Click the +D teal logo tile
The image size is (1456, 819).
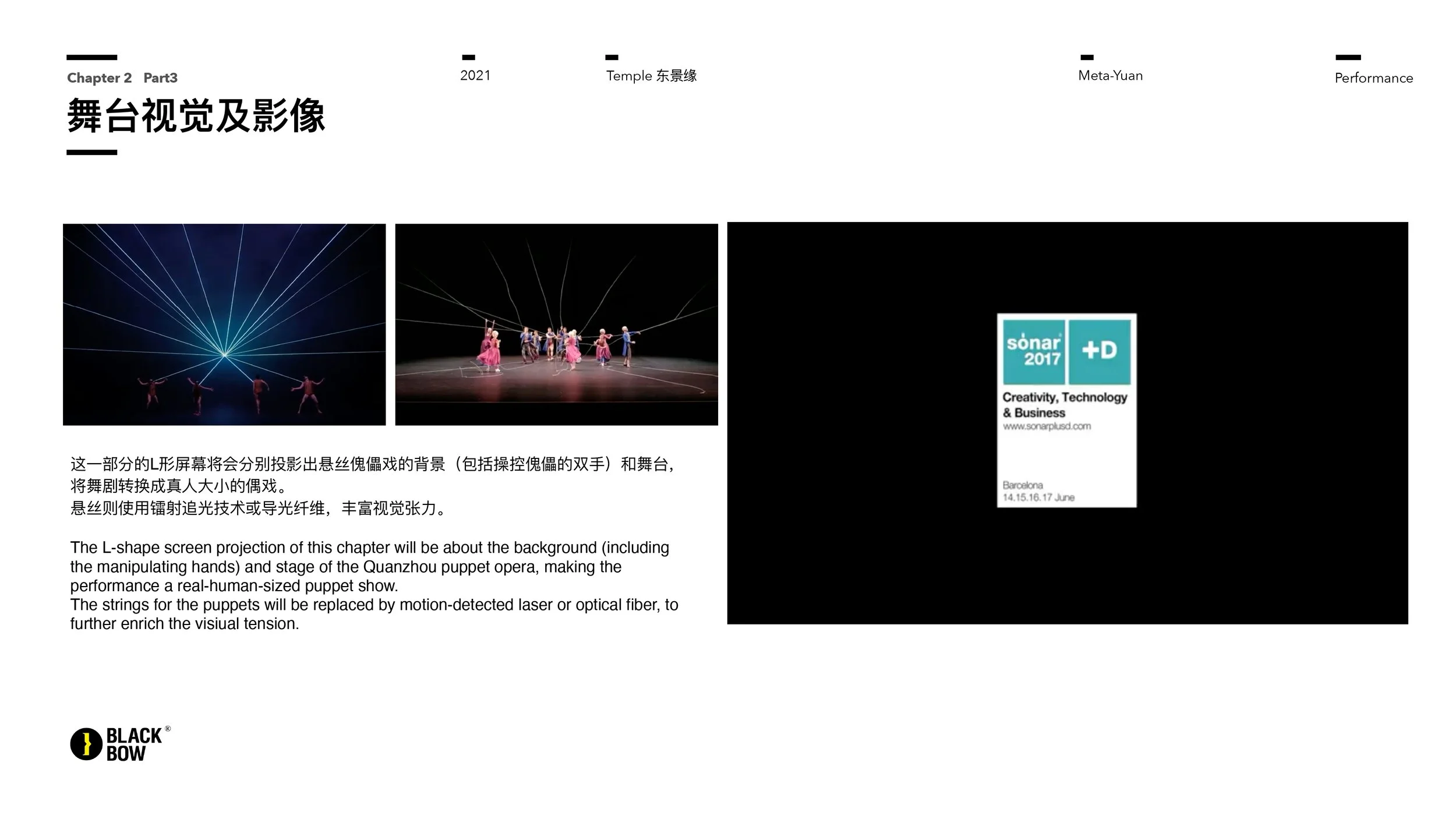coord(1100,351)
